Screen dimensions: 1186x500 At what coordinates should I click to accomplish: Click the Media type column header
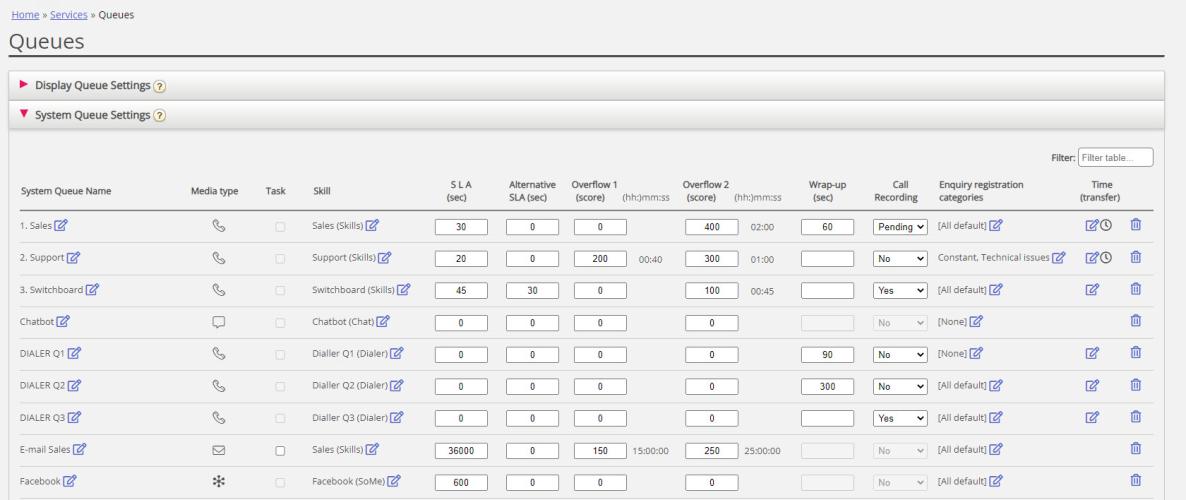click(x=214, y=191)
